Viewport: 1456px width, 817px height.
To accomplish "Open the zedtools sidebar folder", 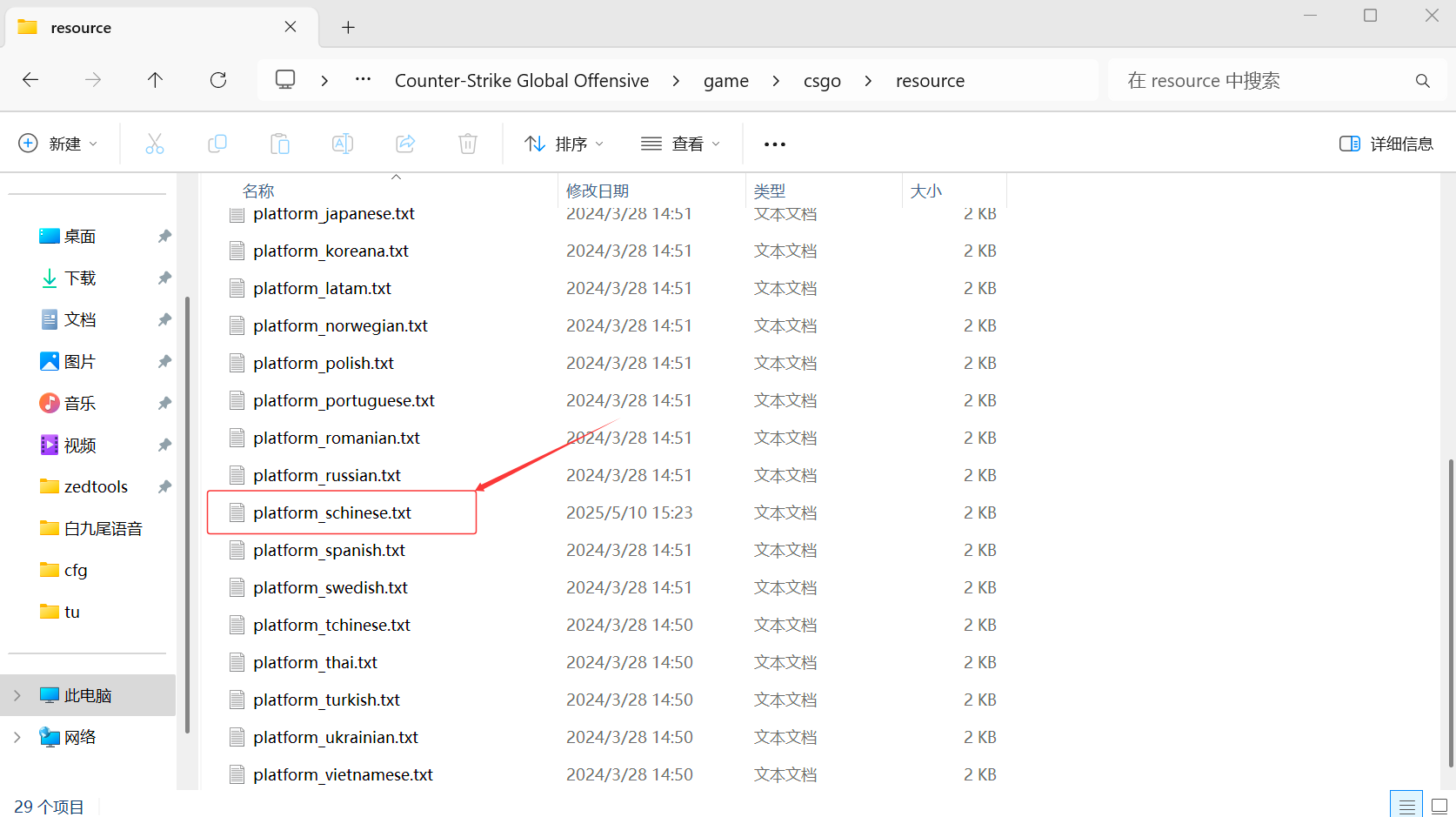I will [x=96, y=487].
